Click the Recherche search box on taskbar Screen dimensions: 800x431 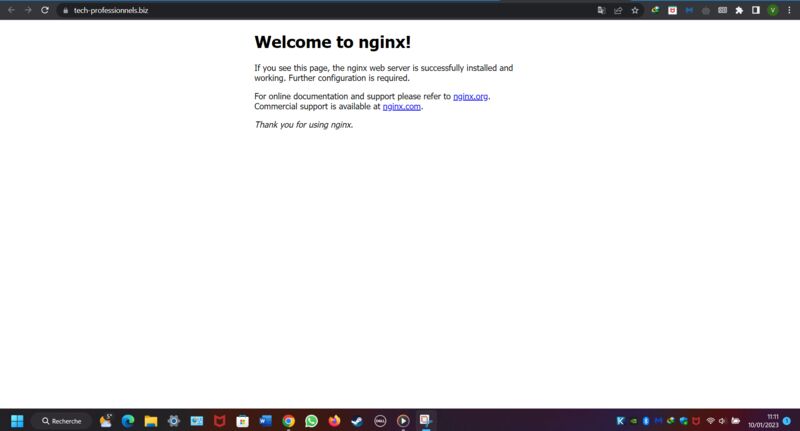point(62,421)
